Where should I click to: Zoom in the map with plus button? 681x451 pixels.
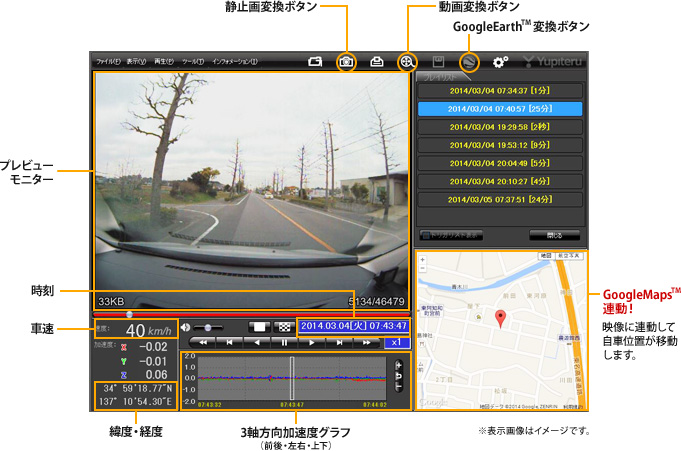point(424,262)
